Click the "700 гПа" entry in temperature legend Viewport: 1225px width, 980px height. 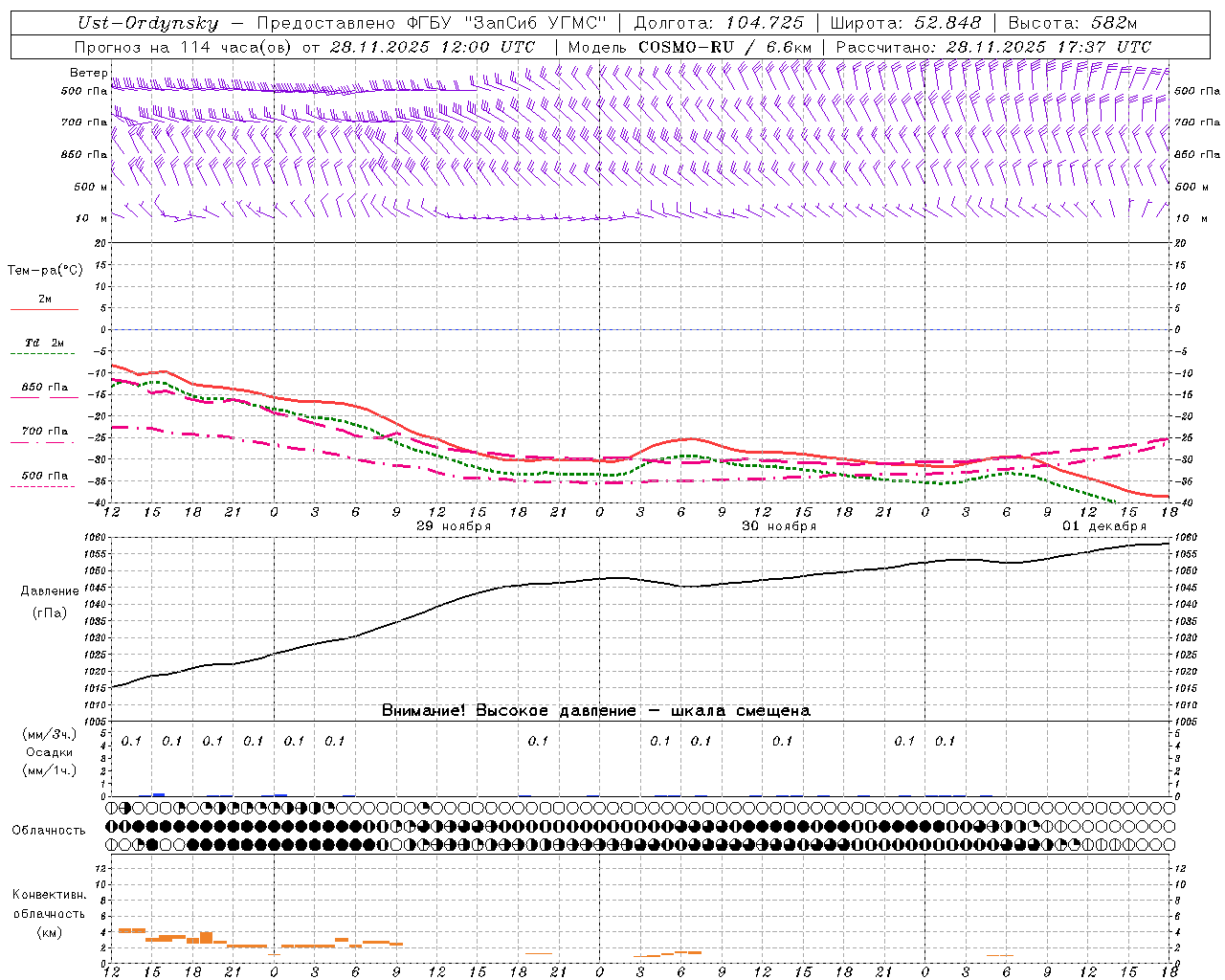pos(44,431)
